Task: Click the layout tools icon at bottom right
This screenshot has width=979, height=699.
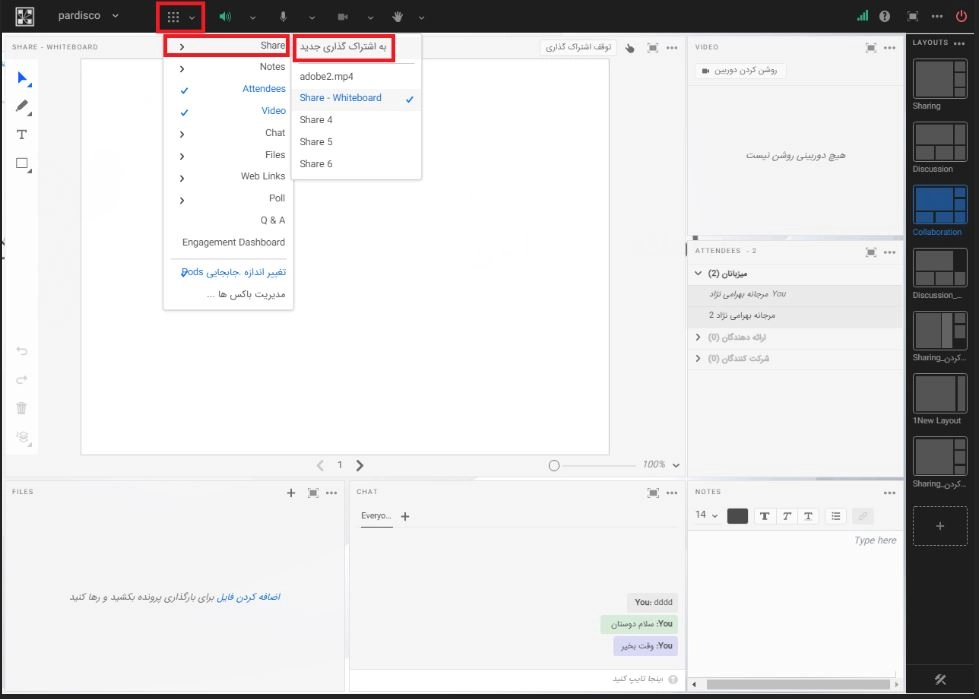Action: pos(940,680)
